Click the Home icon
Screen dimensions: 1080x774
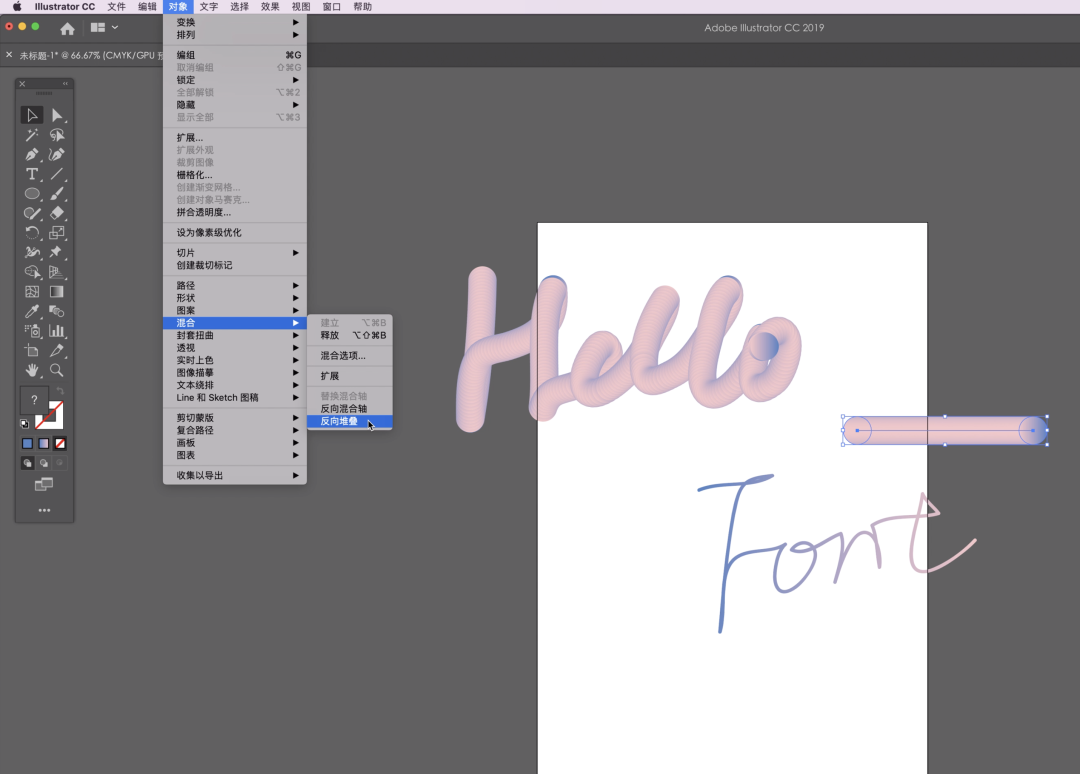coord(67,28)
